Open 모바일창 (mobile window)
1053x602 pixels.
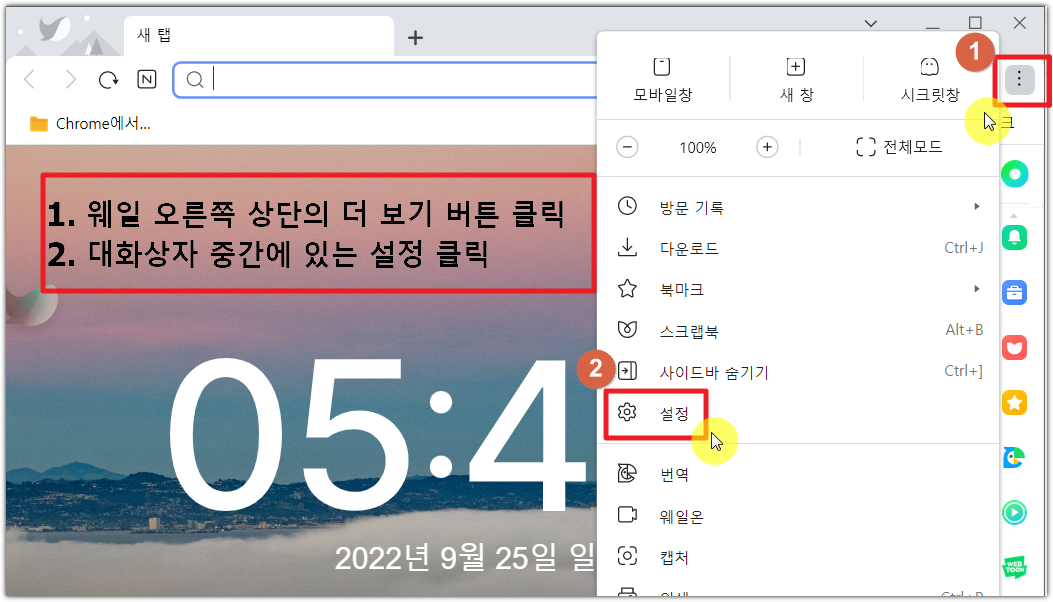[662, 79]
